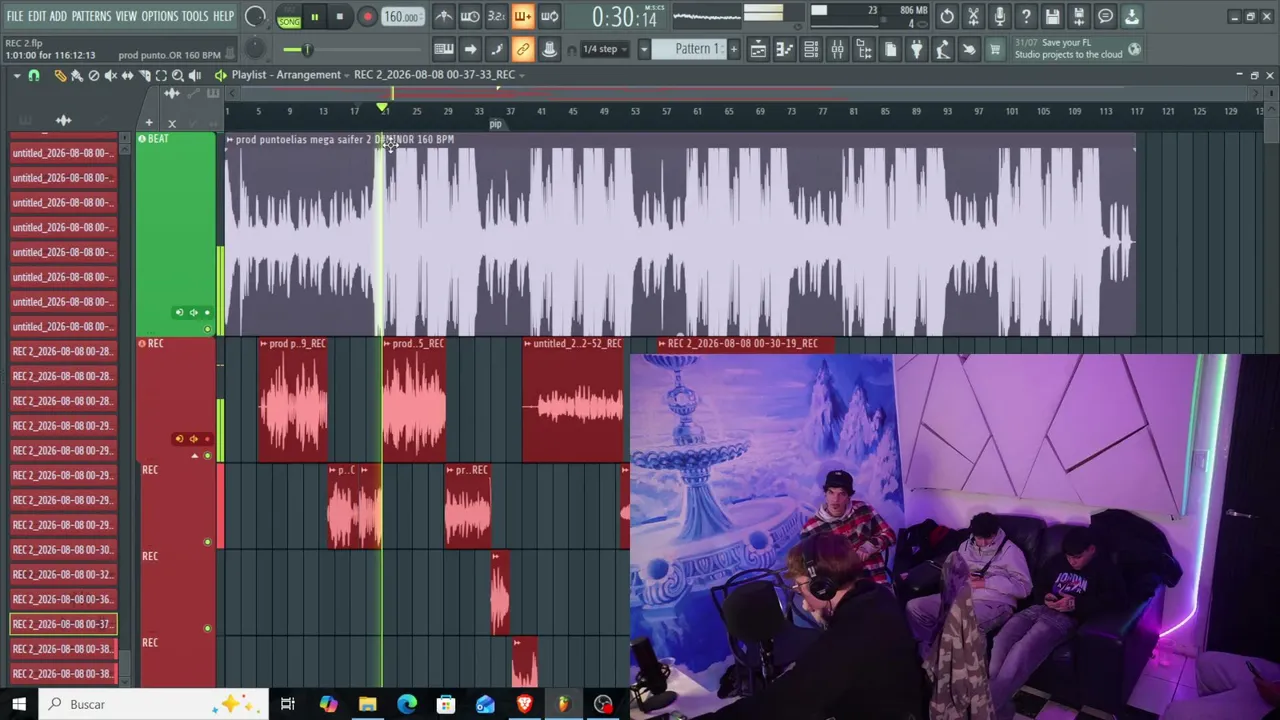Image resolution: width=1280 pixels, height=720 pixels.
Task: Toggle the Select tool in Playlist toolbar
Action: click(161, 75)
